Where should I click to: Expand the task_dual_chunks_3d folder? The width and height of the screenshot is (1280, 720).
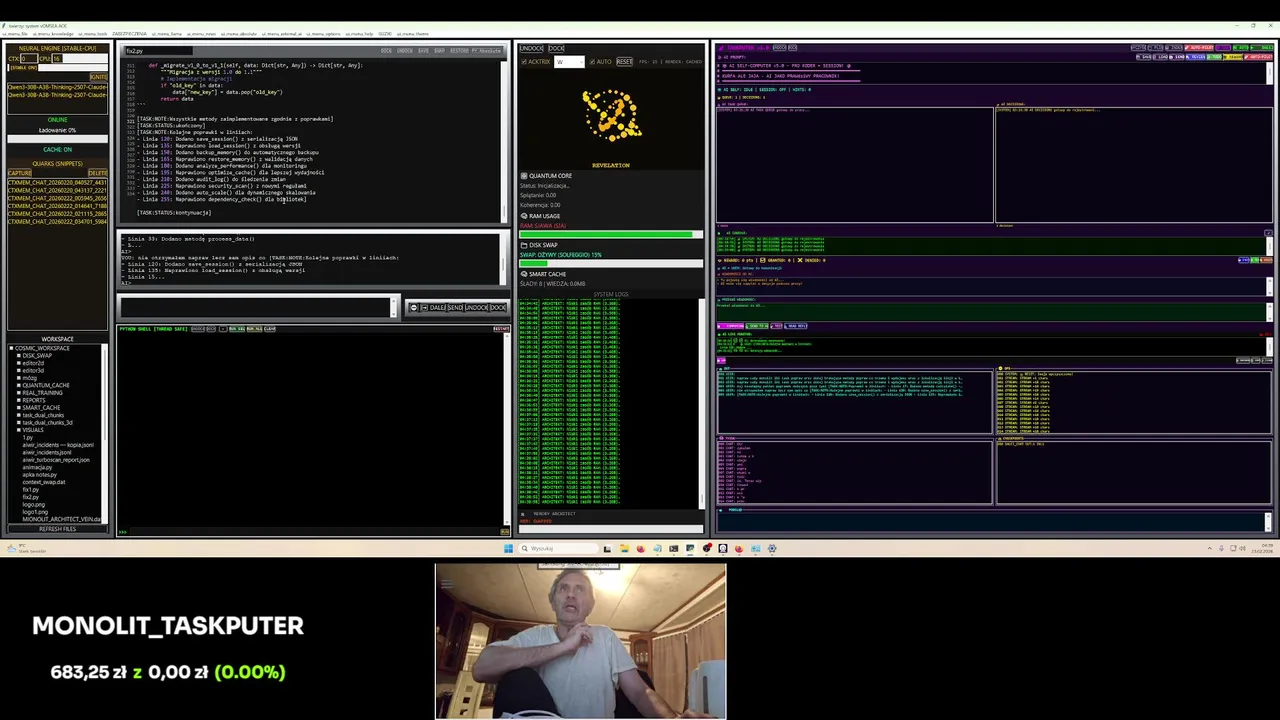(x=18, y=423)
